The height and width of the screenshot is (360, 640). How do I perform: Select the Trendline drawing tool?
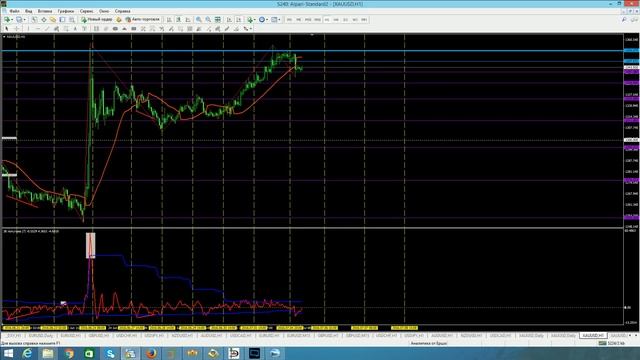click(47, 29)
